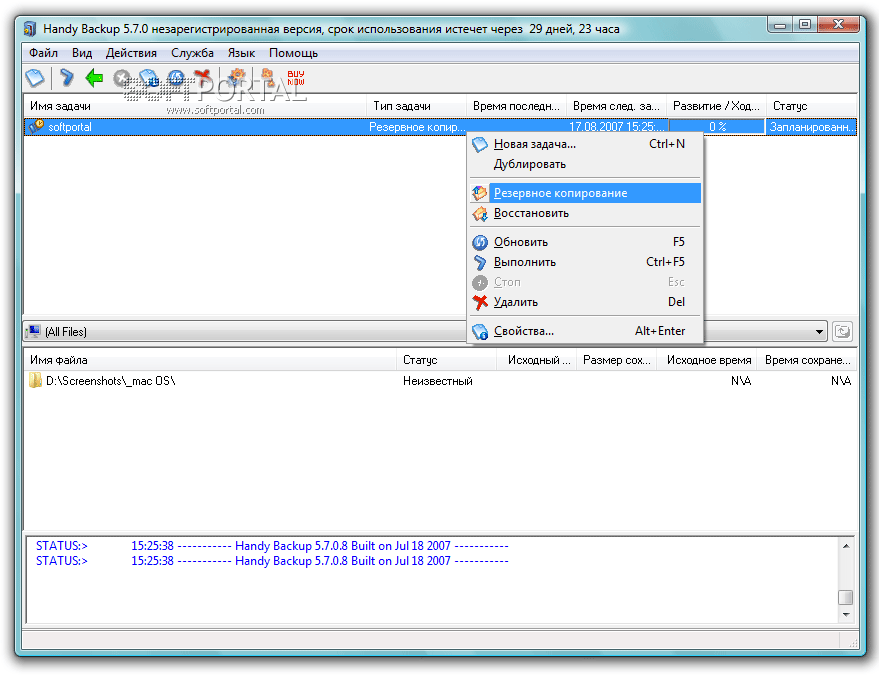The width and height of the screenshot is (879, 675).
Task: Click the Время последн... column header
Action: (x=516, y=106)
